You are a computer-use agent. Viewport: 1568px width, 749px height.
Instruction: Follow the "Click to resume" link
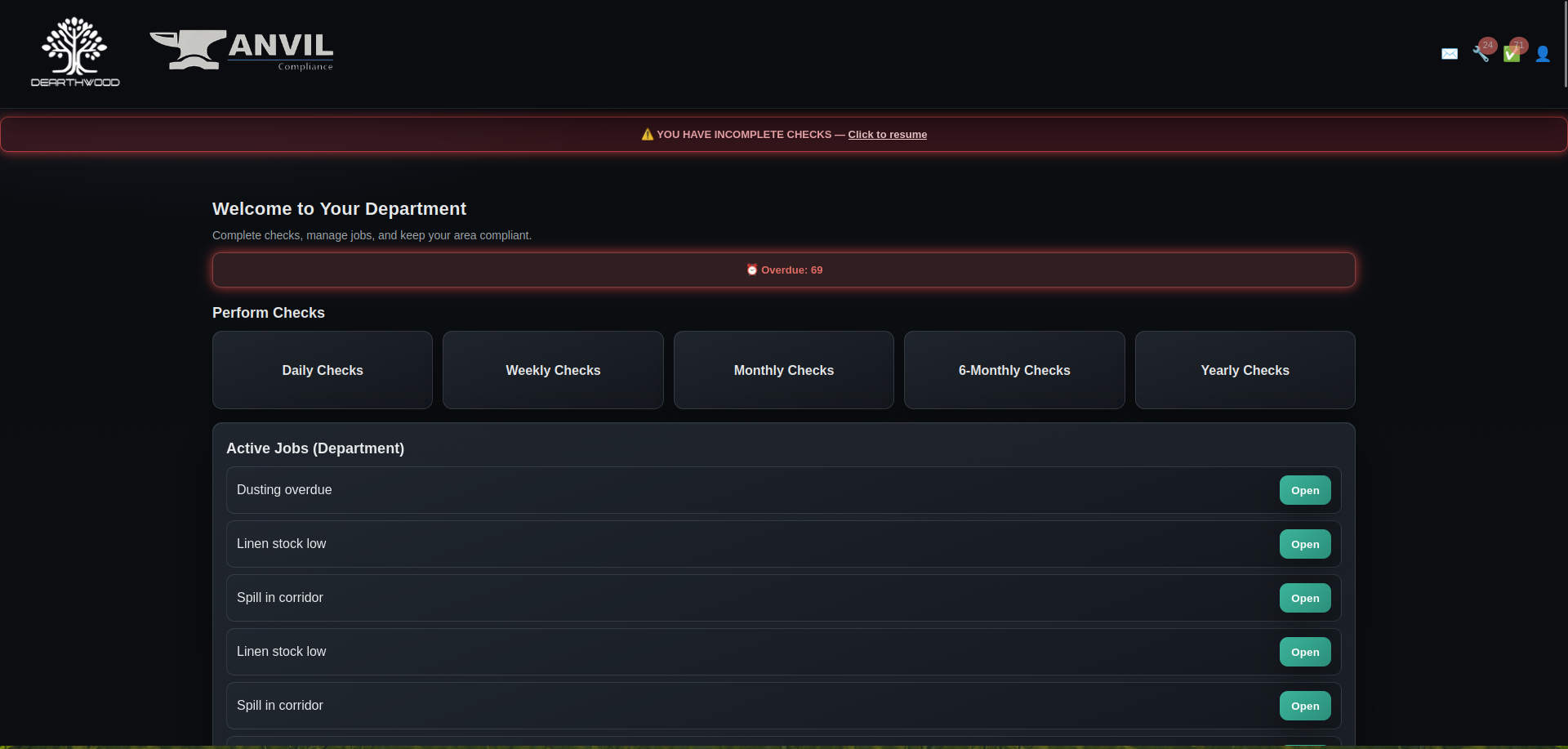tap(887, 135)
